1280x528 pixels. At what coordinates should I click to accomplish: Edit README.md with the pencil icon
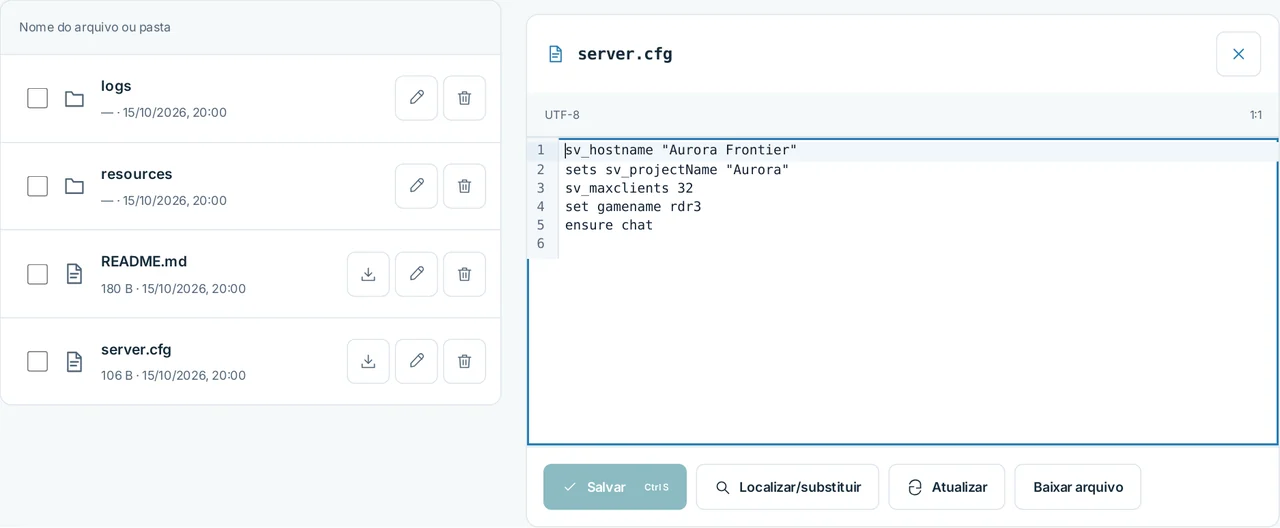pyautogui.click(x=416, y=274)
